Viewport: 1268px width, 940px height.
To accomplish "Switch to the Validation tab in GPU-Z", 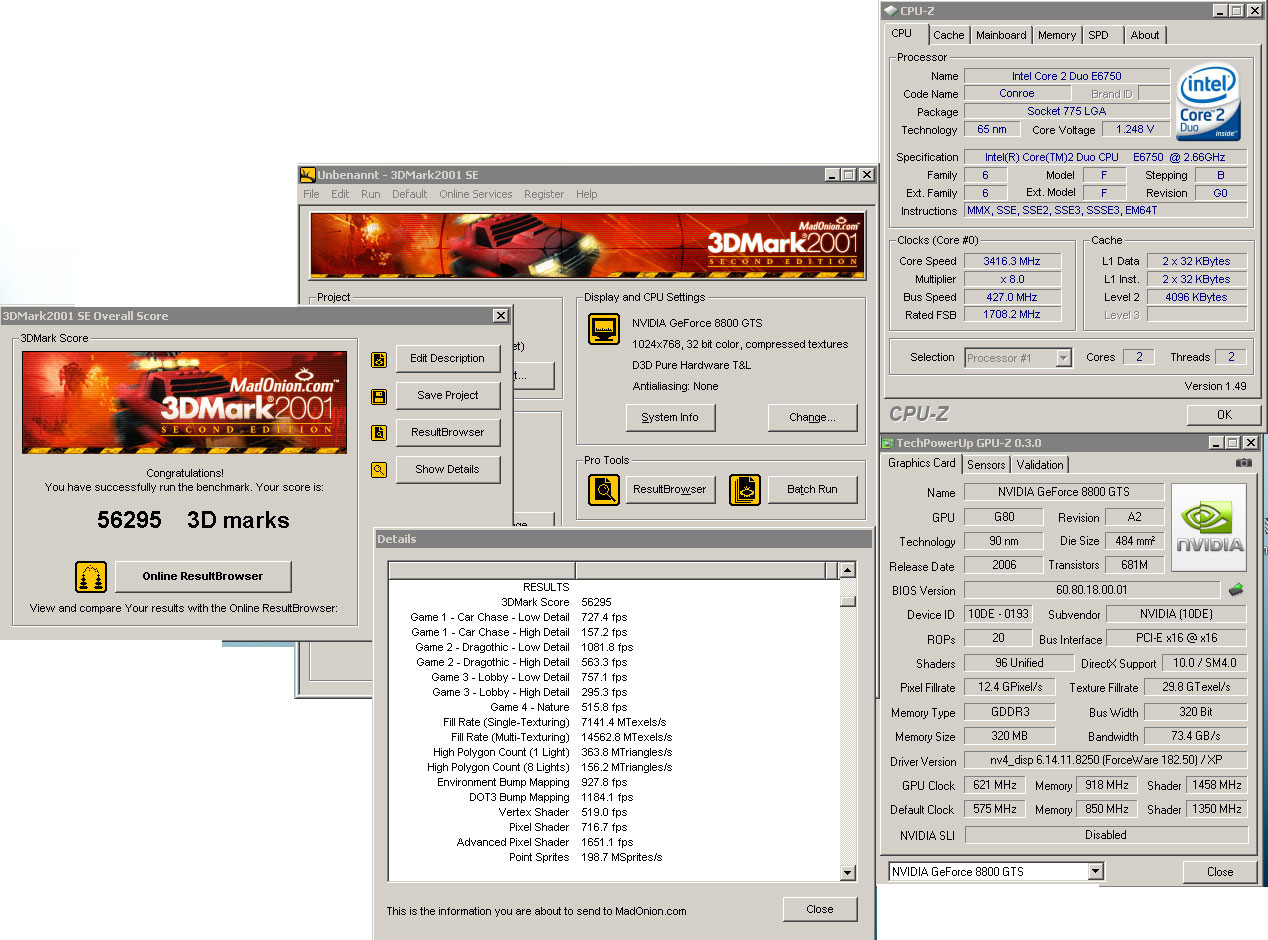I will [1040, 465].
